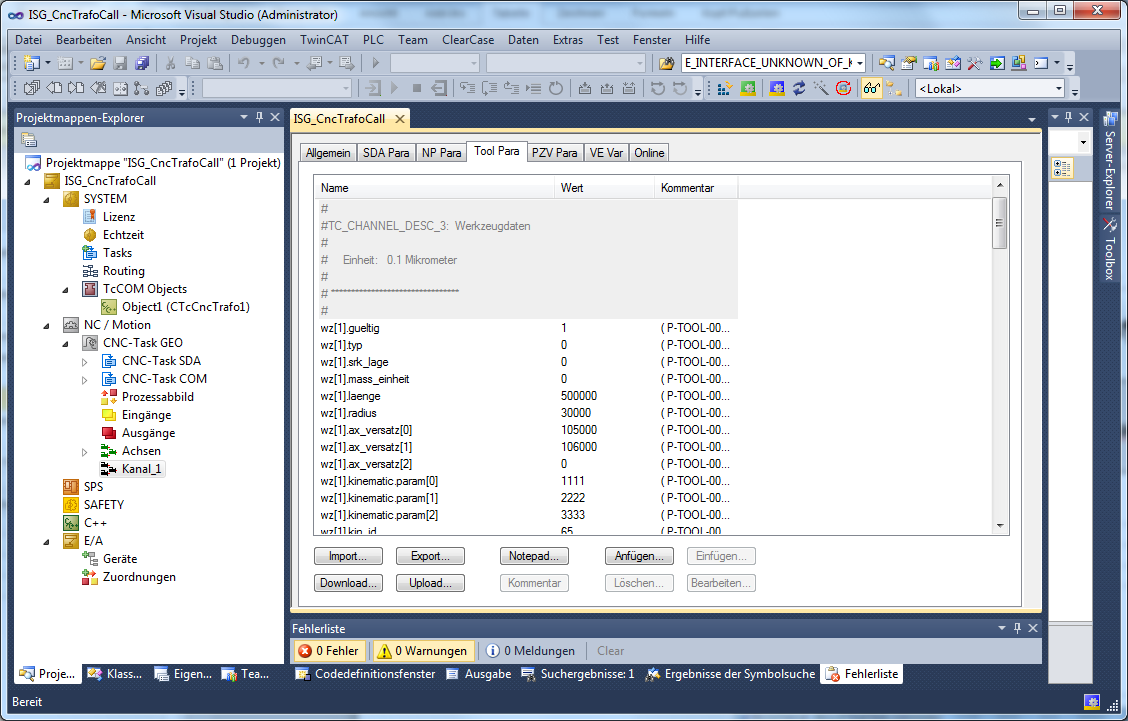Switch to the VE Var tab

[x=606, y=153]
